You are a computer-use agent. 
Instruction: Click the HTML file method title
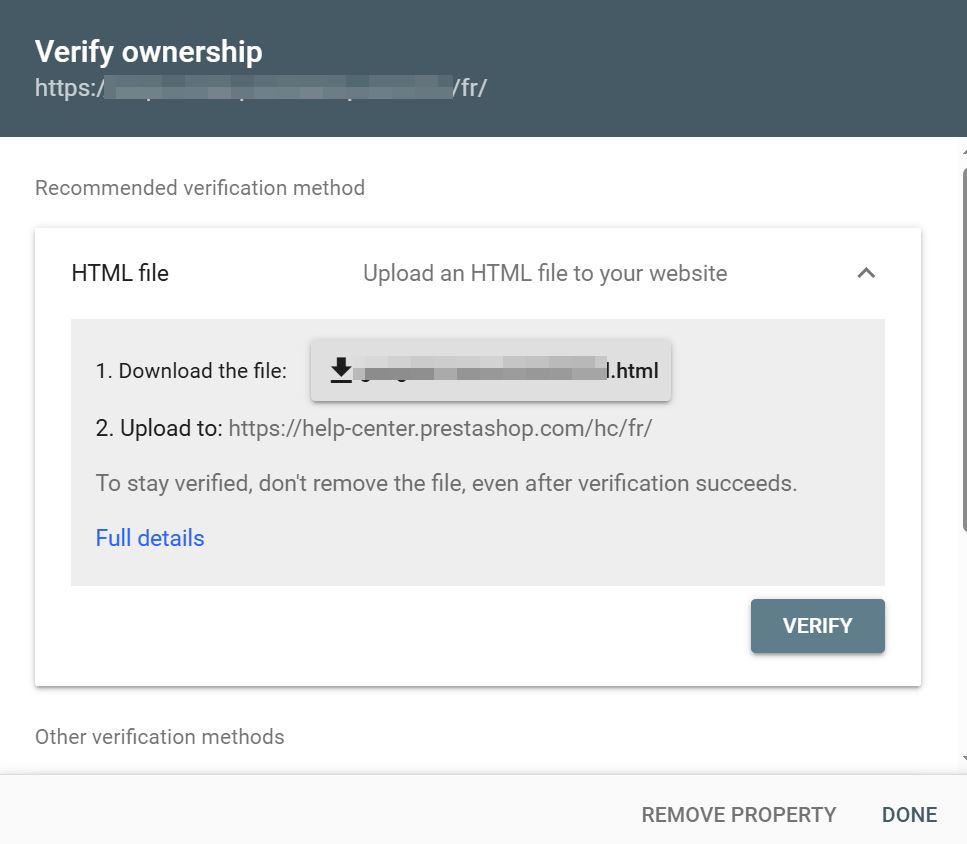click(120, 273)
